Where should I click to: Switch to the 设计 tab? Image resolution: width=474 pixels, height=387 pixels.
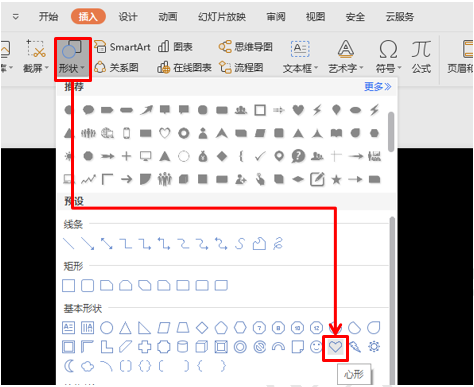coord(128,17)
